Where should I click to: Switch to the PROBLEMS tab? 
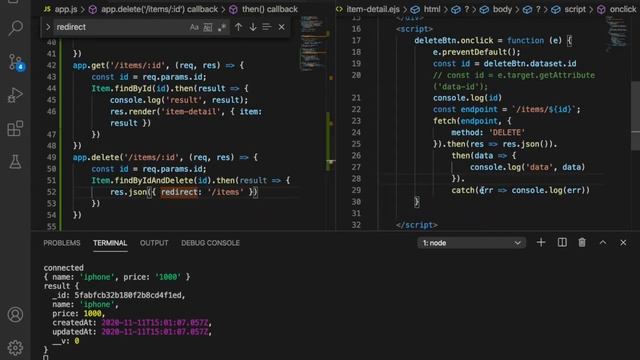[62, 243]
